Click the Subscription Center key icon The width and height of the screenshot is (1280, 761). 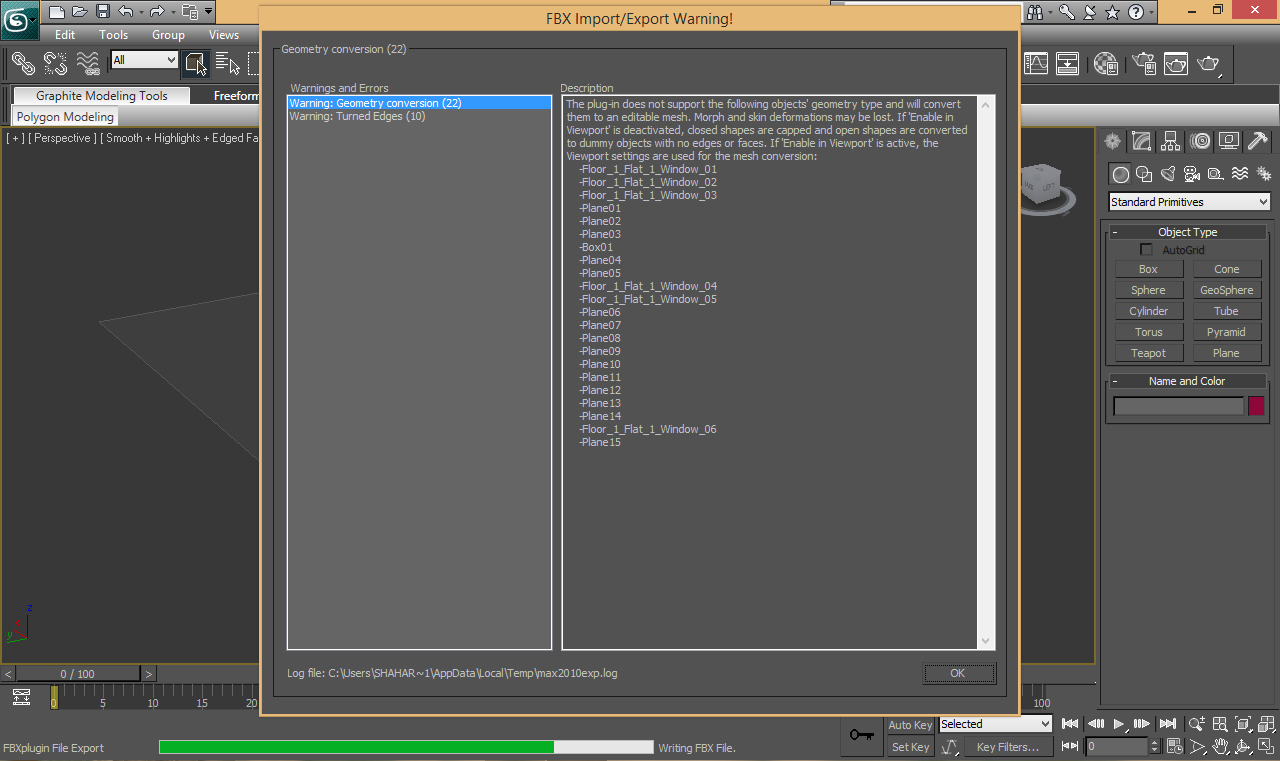(x=1067, y=12)
